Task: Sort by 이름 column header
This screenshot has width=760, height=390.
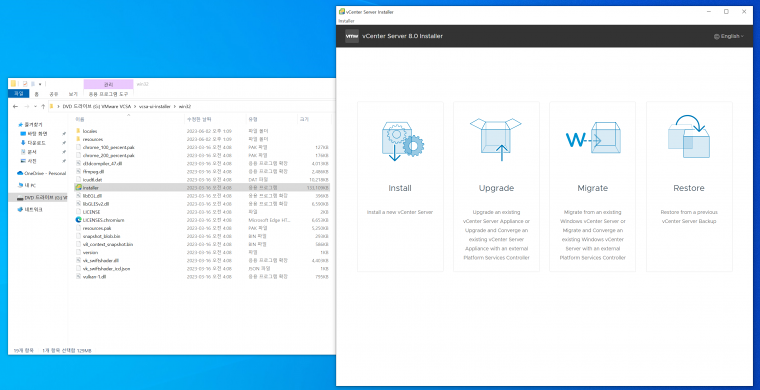Action: (x=80, y=119)
